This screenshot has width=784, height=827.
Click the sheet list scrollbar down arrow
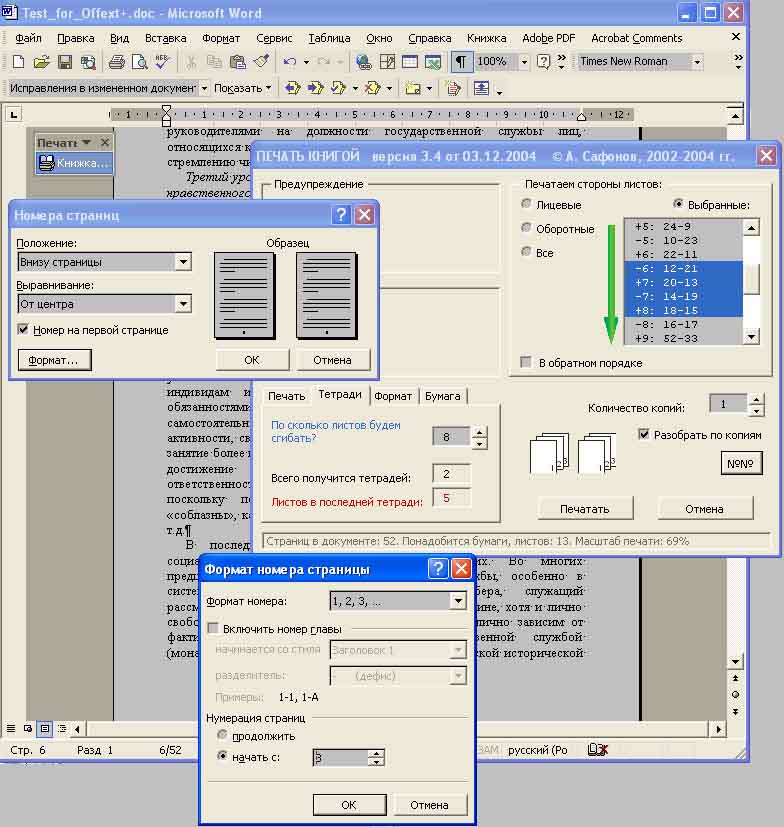coord(751,337)
